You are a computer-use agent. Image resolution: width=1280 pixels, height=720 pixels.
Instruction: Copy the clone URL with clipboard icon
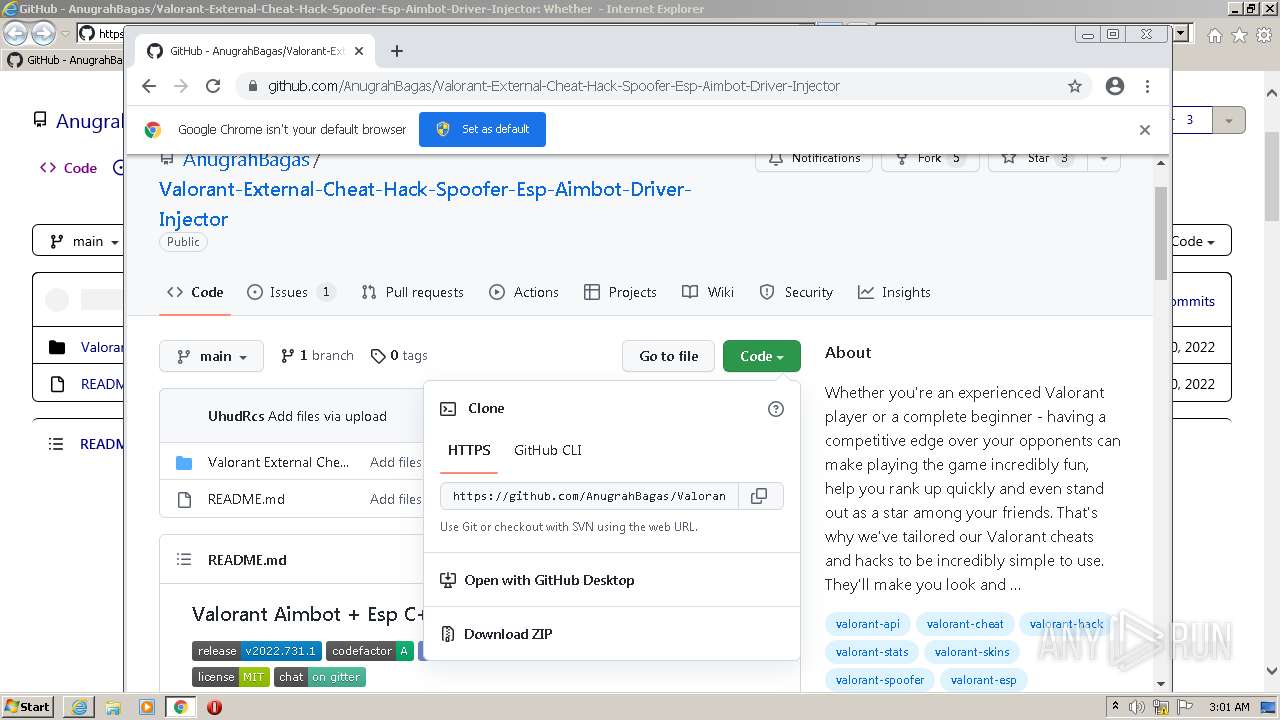[x=760, y=496]
